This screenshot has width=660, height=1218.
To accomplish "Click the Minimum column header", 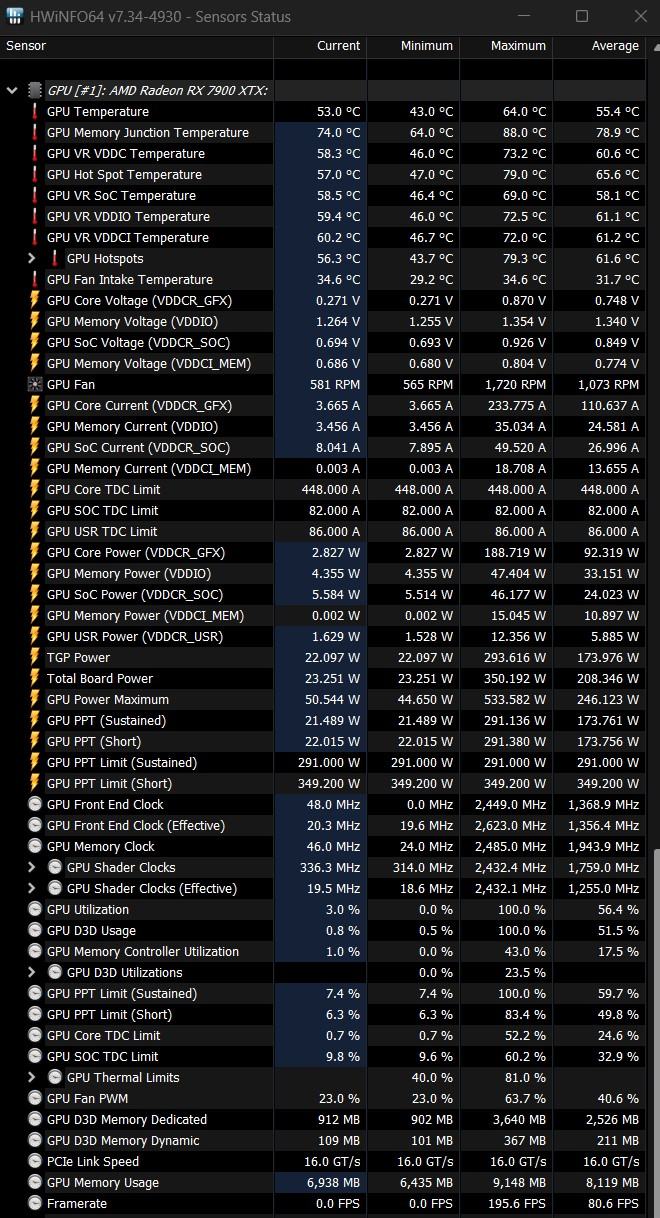I will click(413, 46).
